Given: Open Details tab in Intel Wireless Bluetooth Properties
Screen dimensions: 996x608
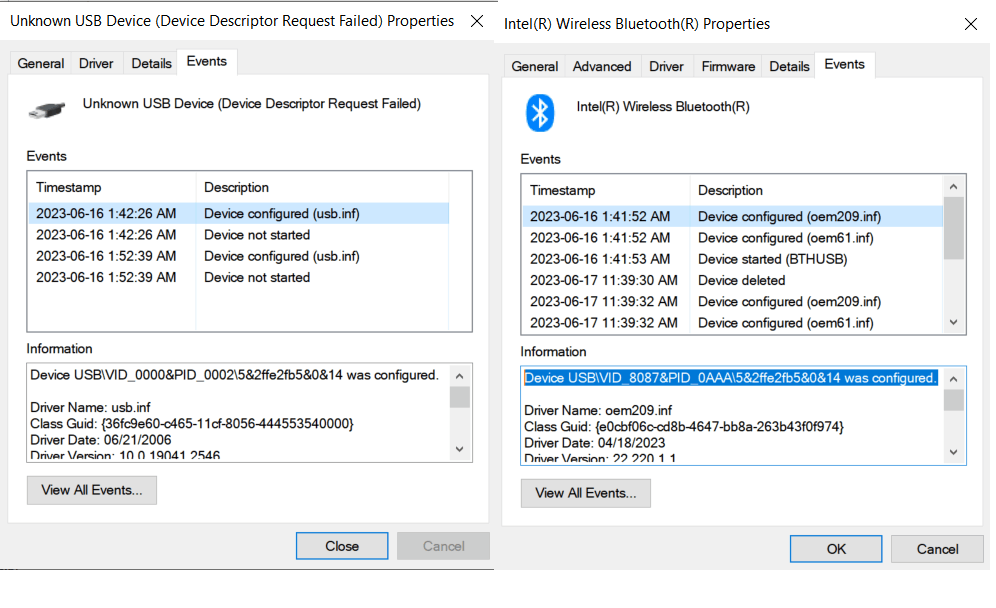Looking at the screenshot, I should (x=789, y=67).
